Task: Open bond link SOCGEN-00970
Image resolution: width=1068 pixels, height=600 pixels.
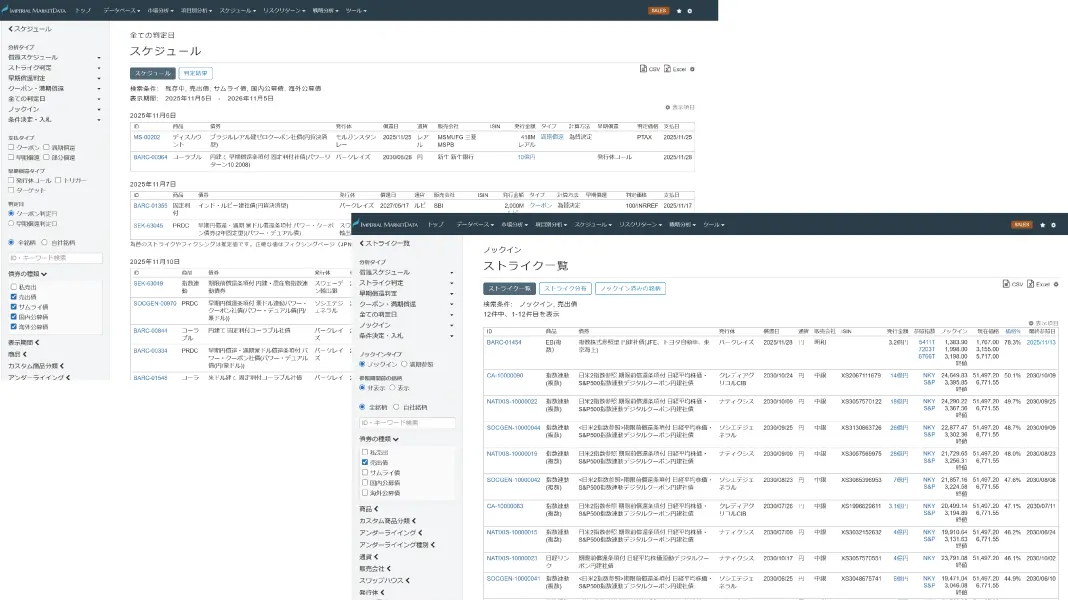Action: (155, 304)
